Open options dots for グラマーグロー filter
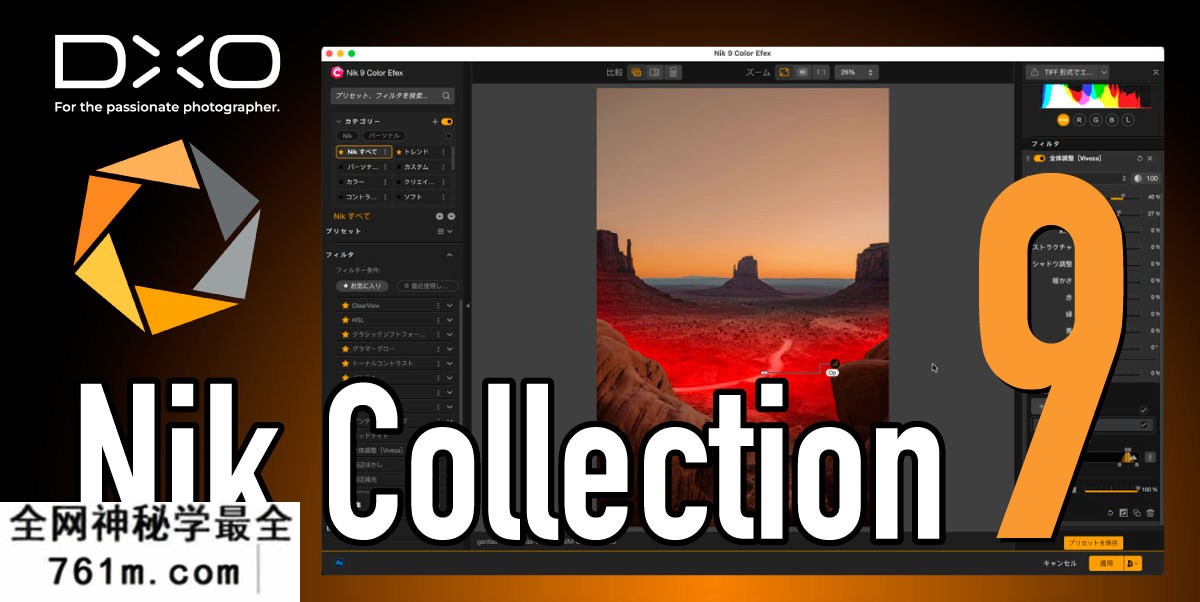This screenshot has width=1200, height=602. click(x=438, y=349)
